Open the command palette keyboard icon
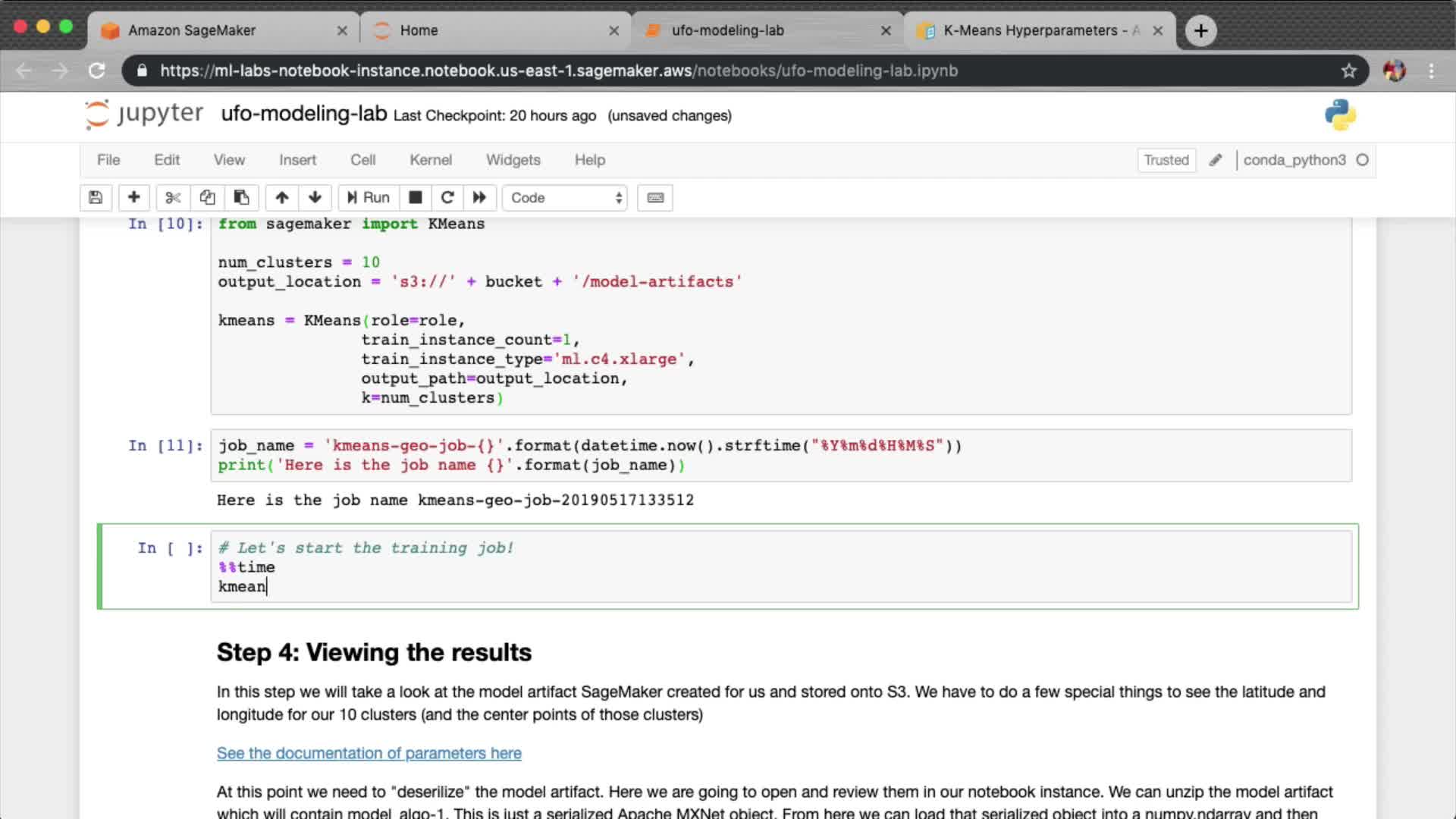Screen dimensions: 1456x819 (x=655, y=198)
